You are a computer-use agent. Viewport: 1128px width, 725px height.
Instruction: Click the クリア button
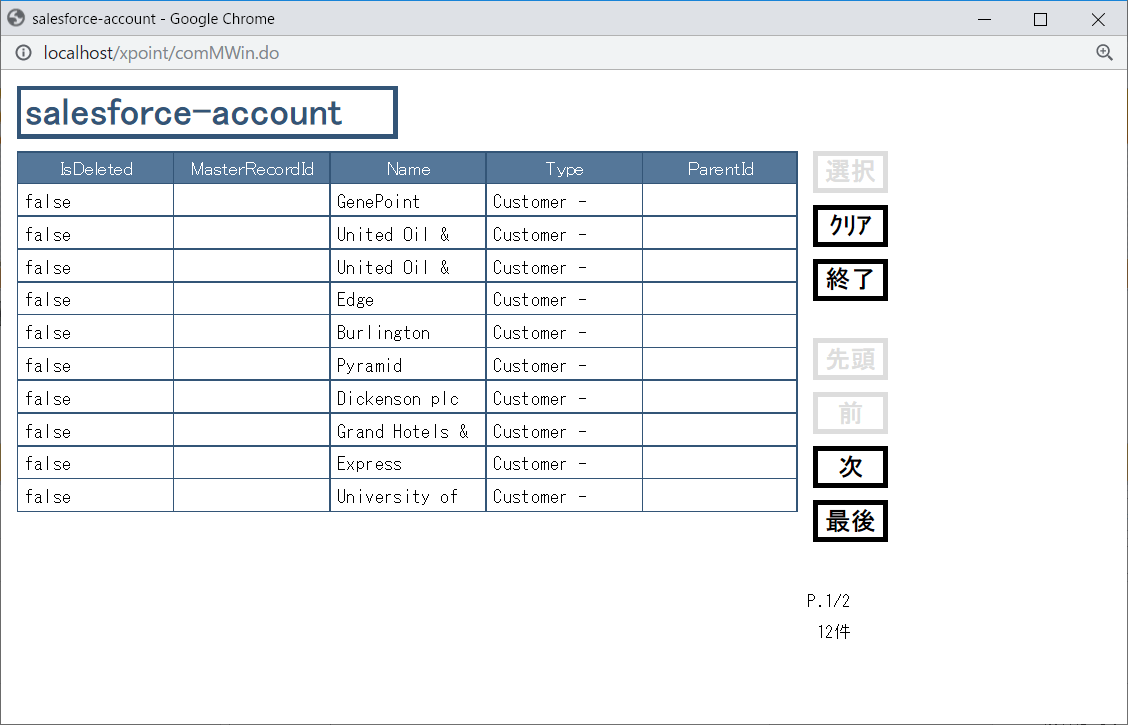tap(850, 226)
